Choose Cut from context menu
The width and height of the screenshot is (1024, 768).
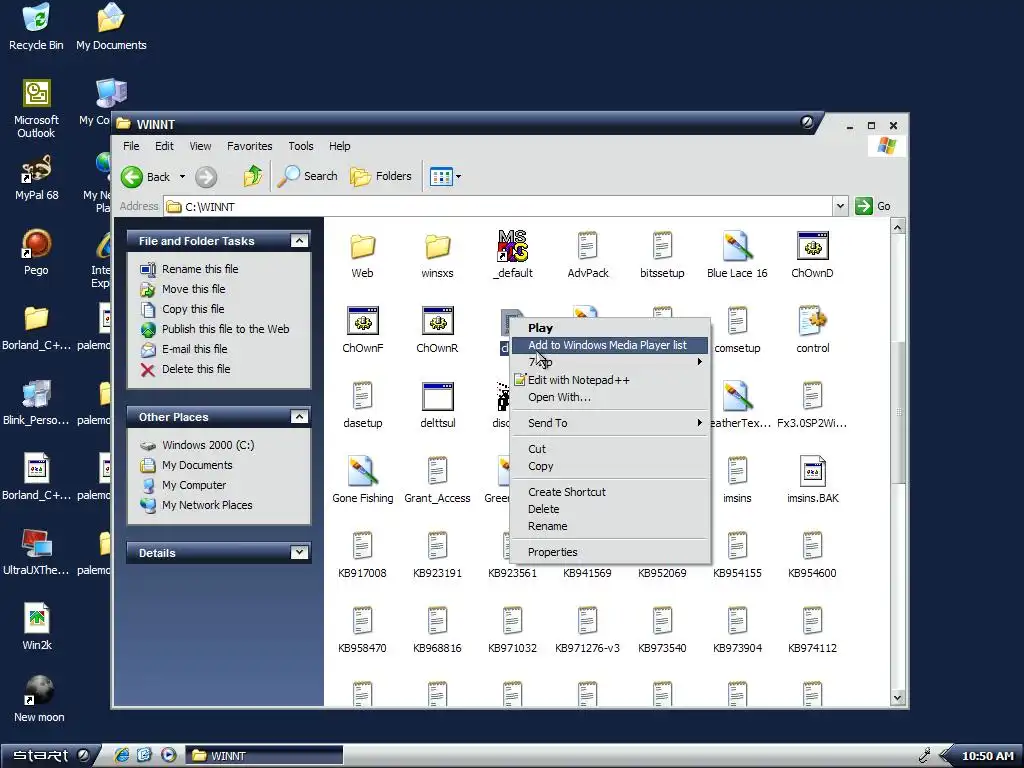[x=609, y=449]
